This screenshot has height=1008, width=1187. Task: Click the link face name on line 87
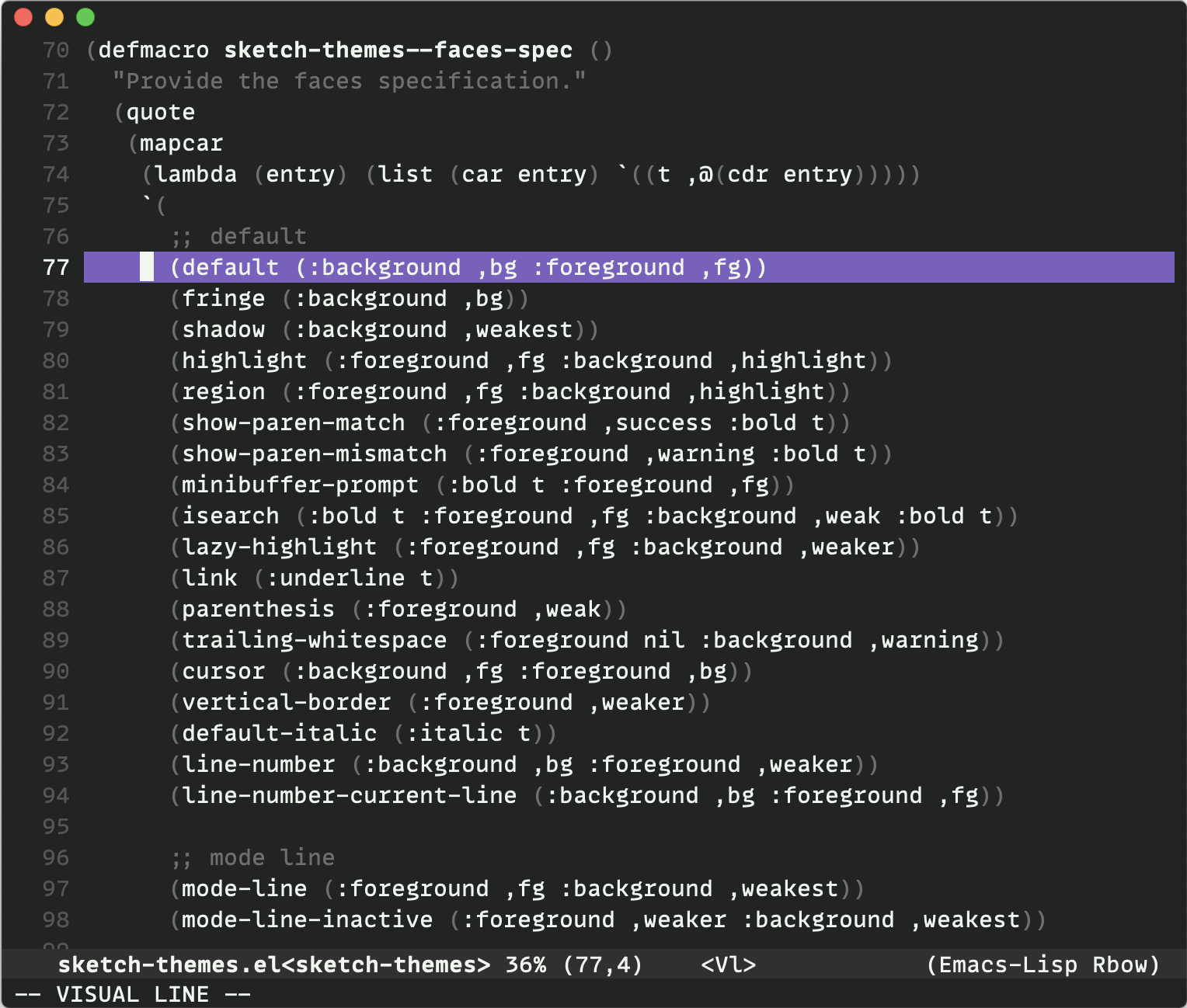[210, 579]
